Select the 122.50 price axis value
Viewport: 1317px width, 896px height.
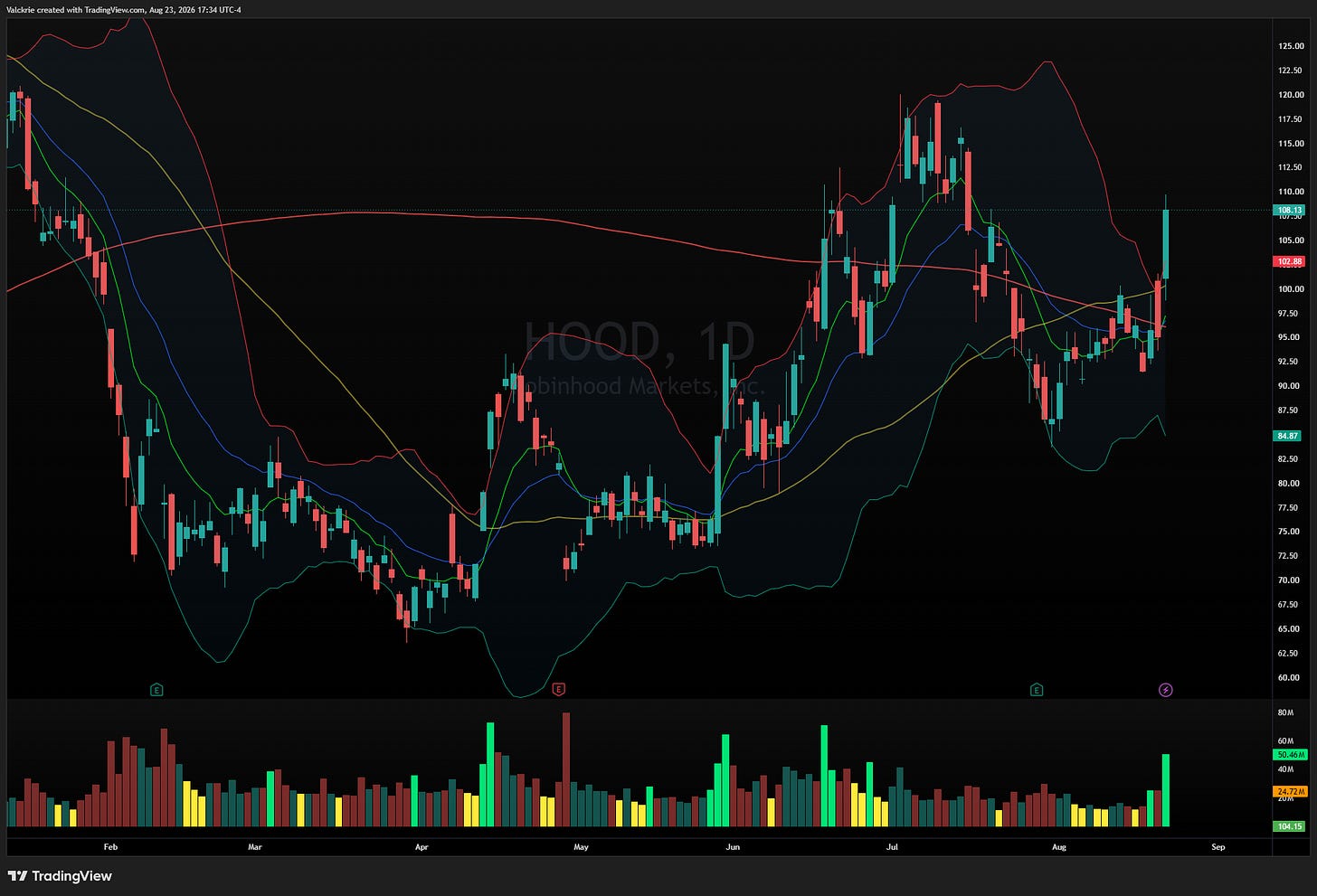[x=1291, y=71]
